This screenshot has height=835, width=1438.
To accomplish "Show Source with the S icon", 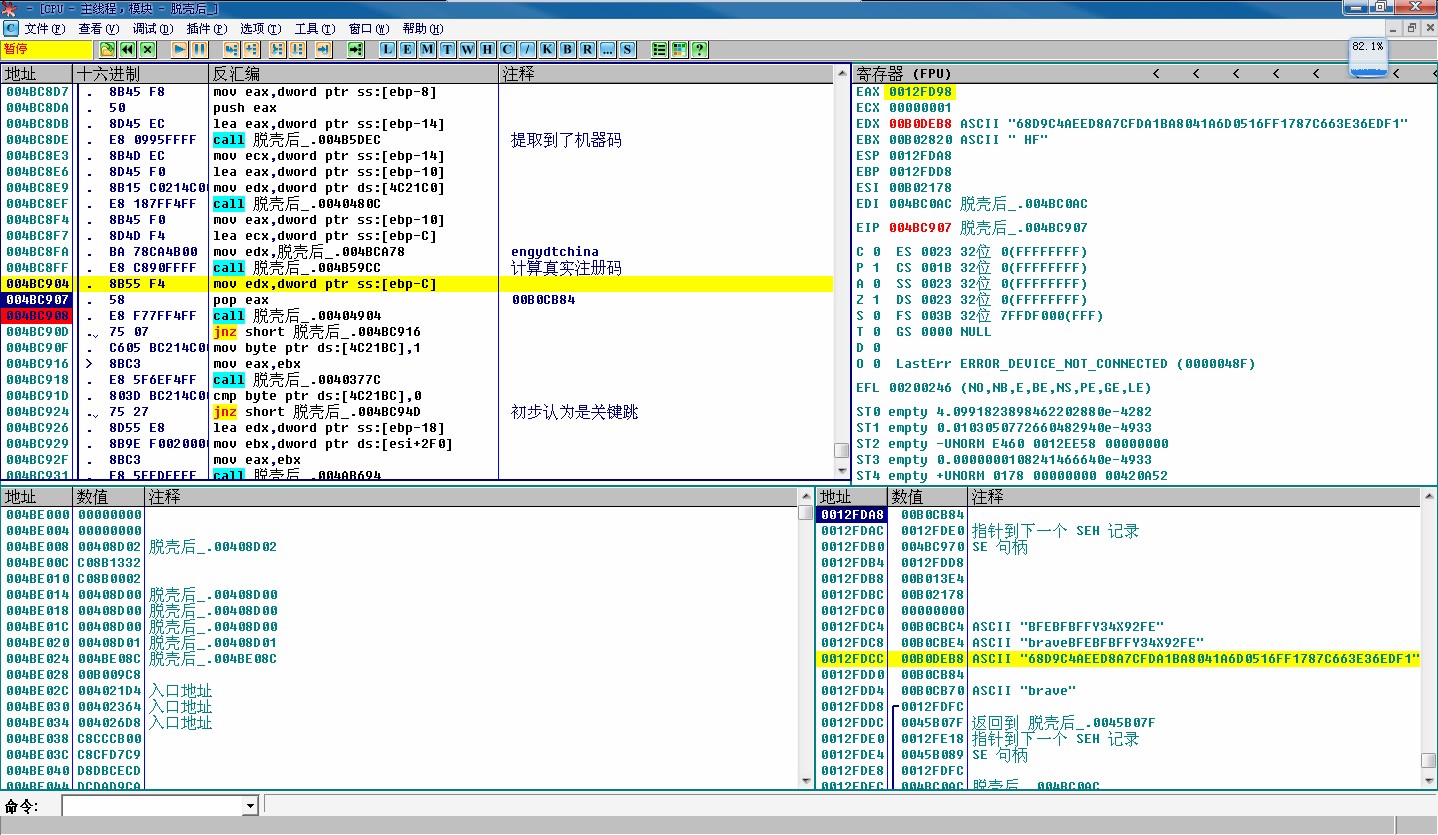I will (x=627, y=49).
